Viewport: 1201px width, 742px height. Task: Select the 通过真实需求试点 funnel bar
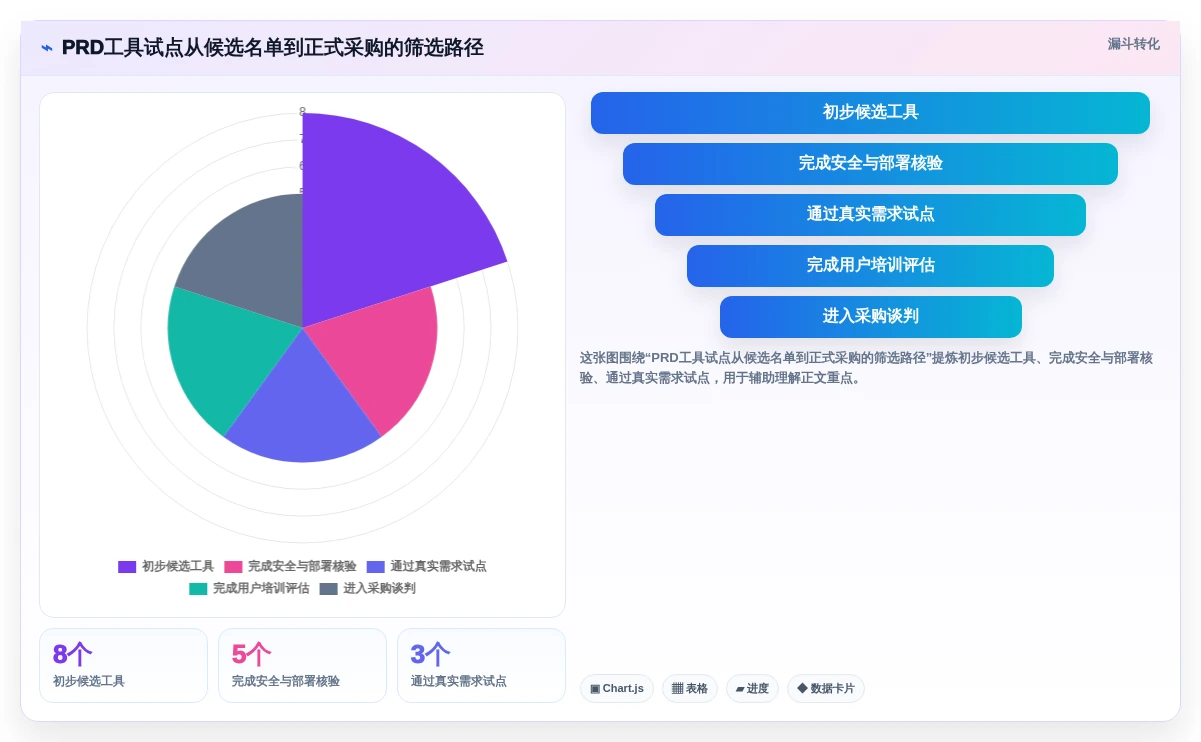[870, 215]
